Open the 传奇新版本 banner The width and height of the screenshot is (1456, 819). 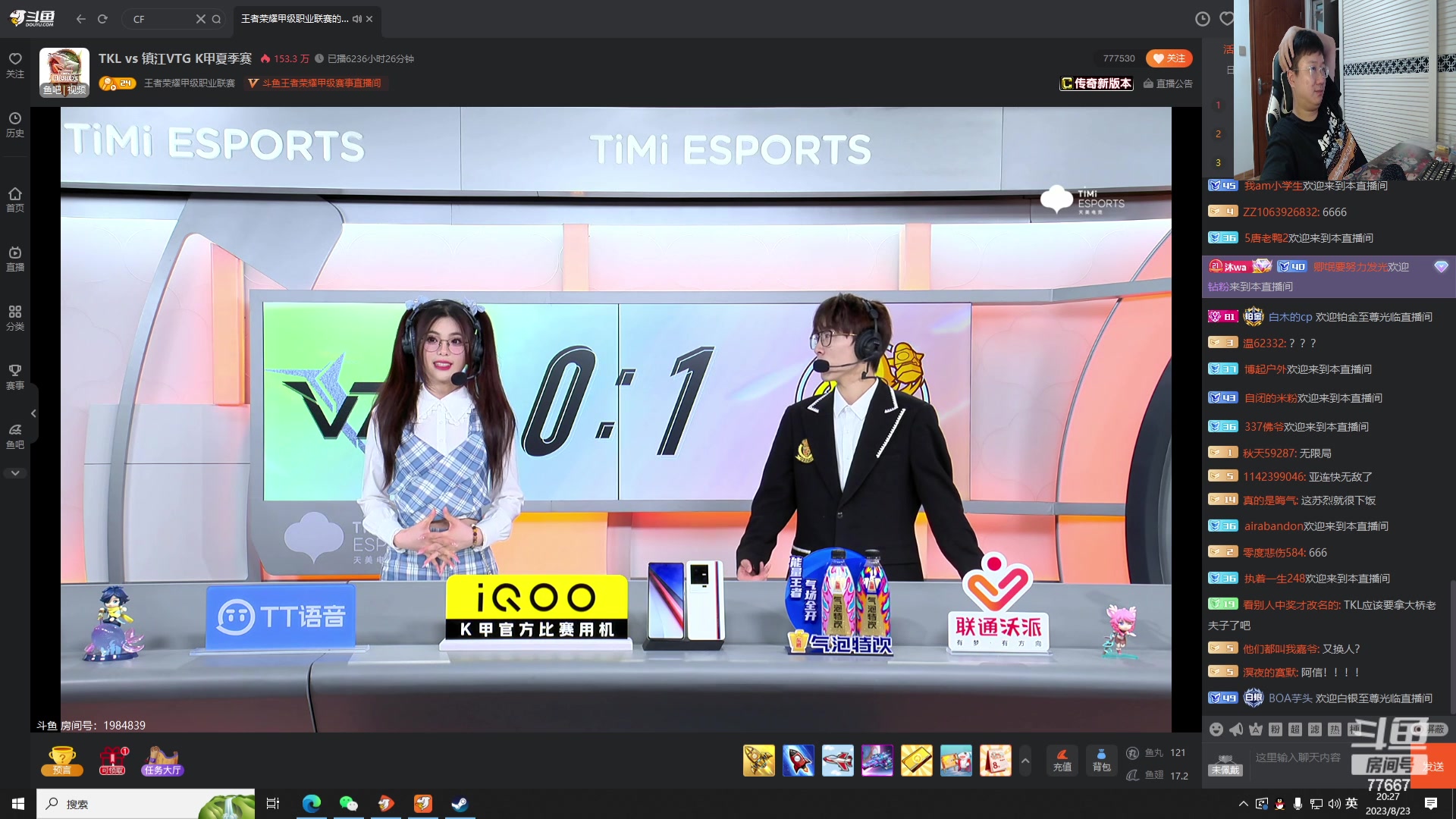(1097, 83)
